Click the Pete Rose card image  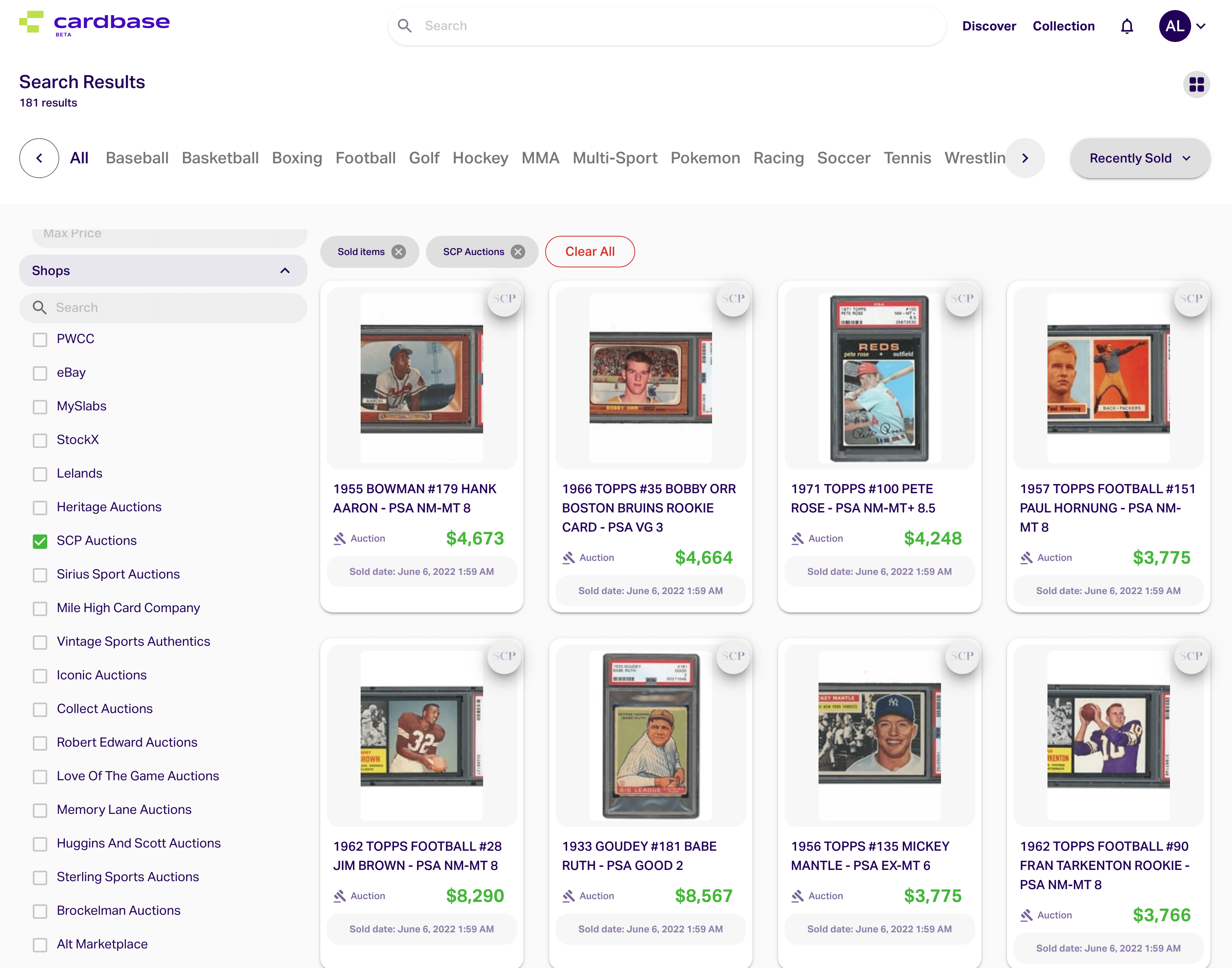(879, 379)
